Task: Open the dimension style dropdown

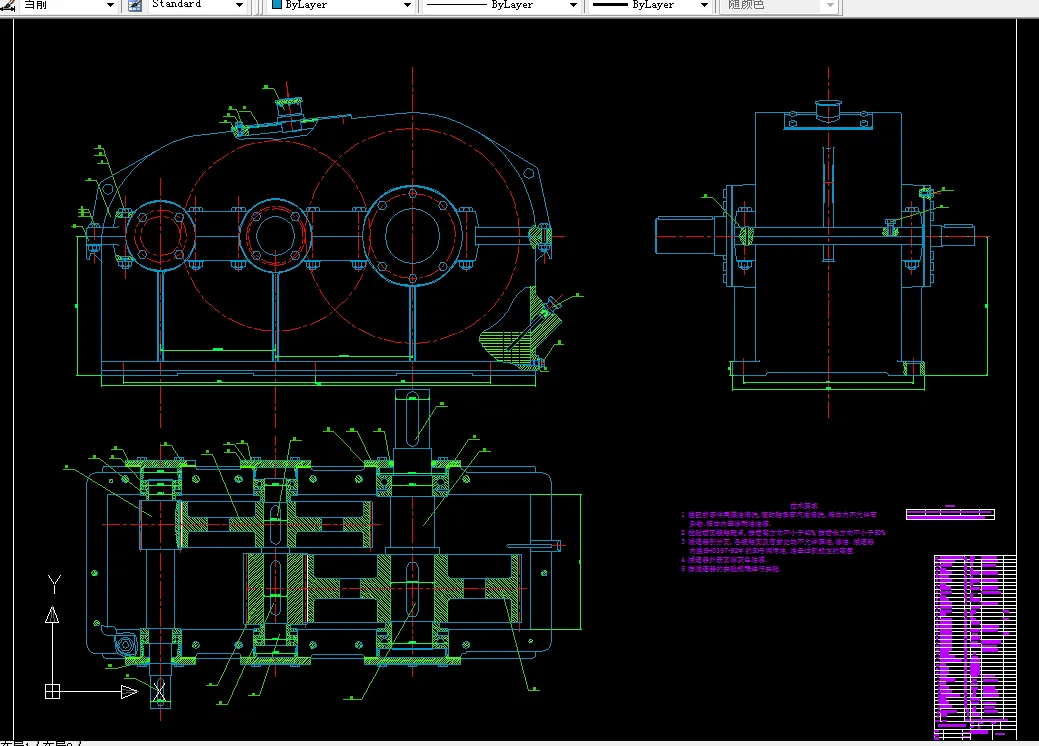Action: point(69,5)
